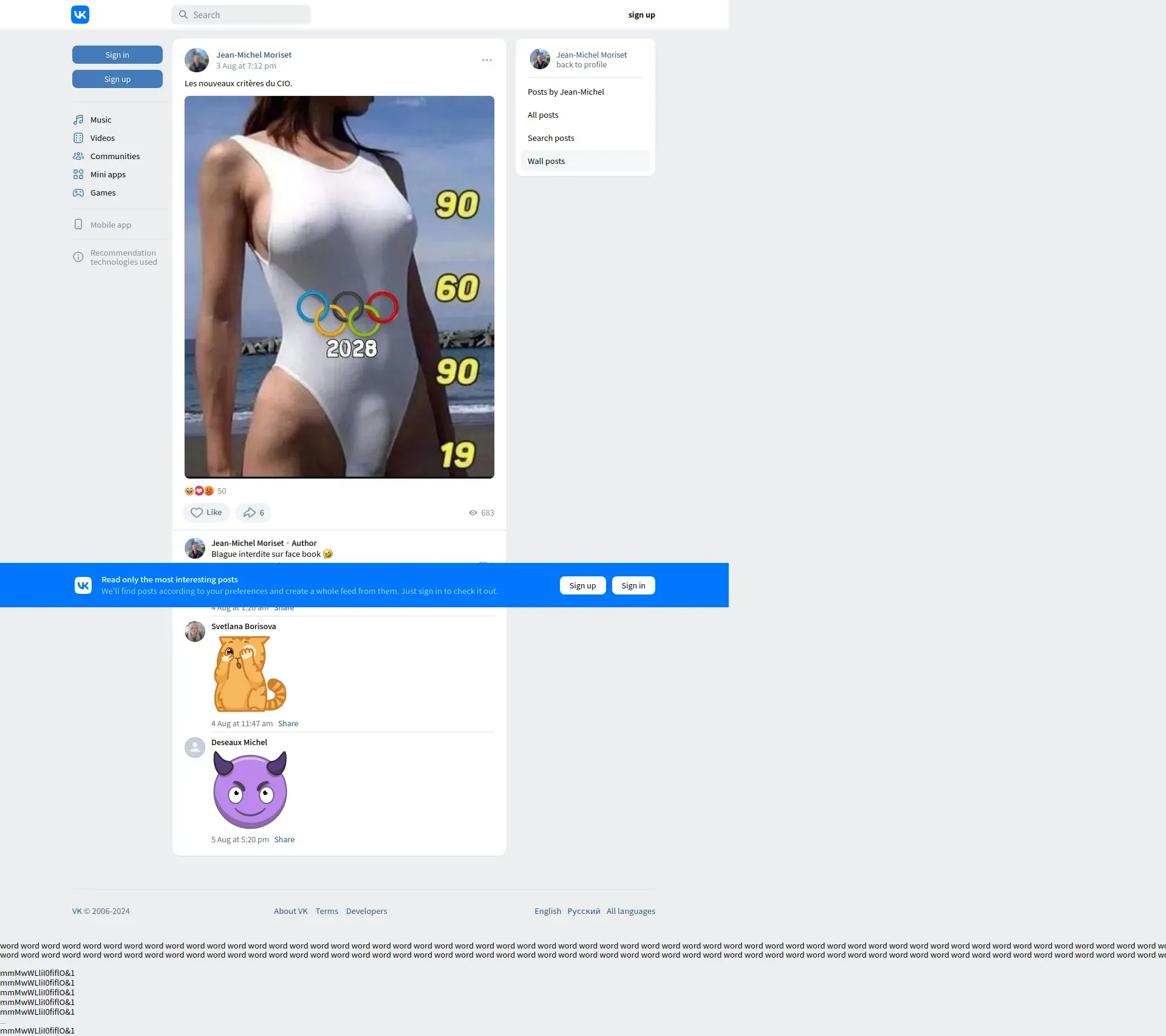Select All posts in the wall menu
The height and width of the screenshot is (1036, 1166).
pyautogui.click(x=542, y=115)
